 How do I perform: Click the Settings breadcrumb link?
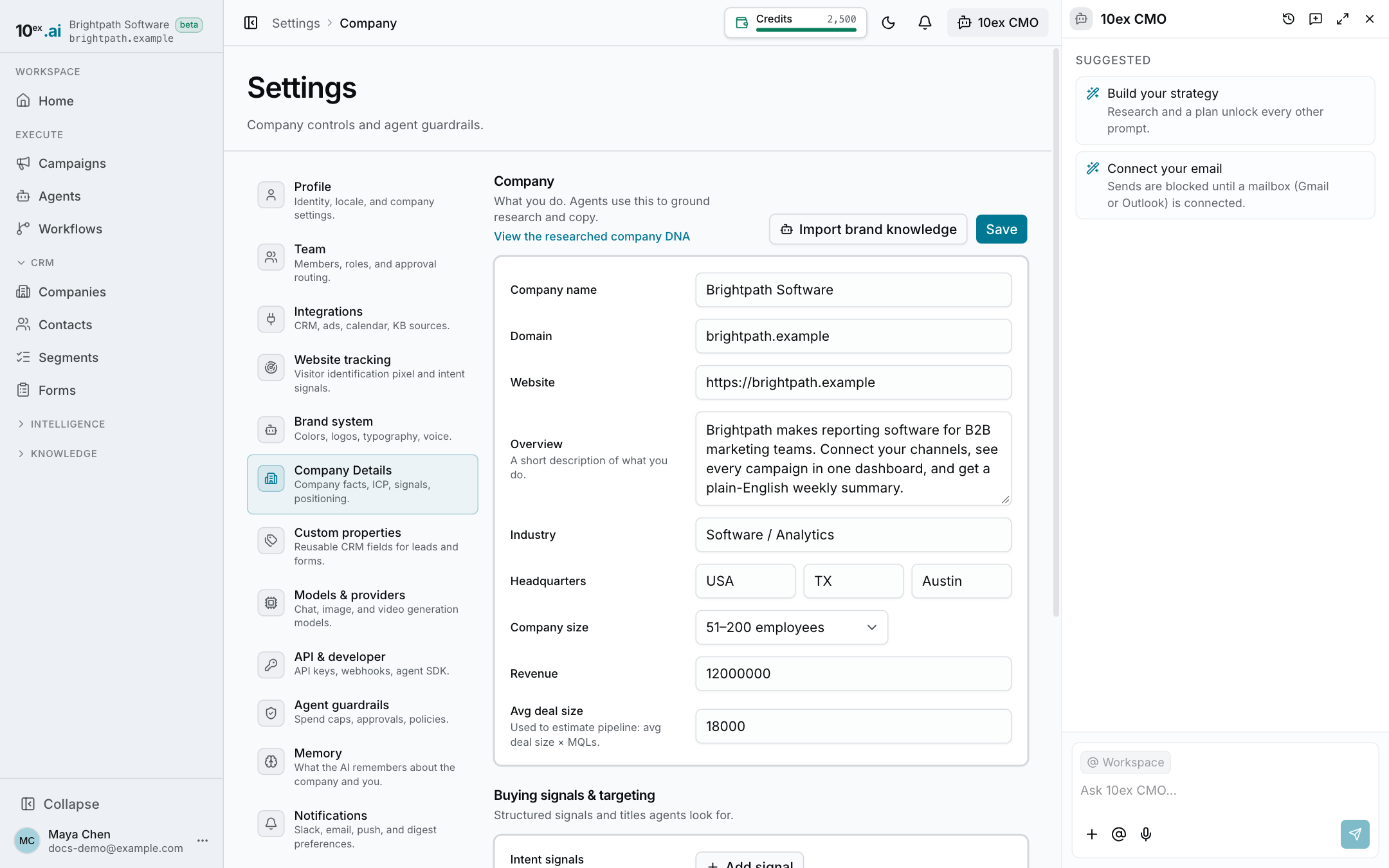point(296,23)
